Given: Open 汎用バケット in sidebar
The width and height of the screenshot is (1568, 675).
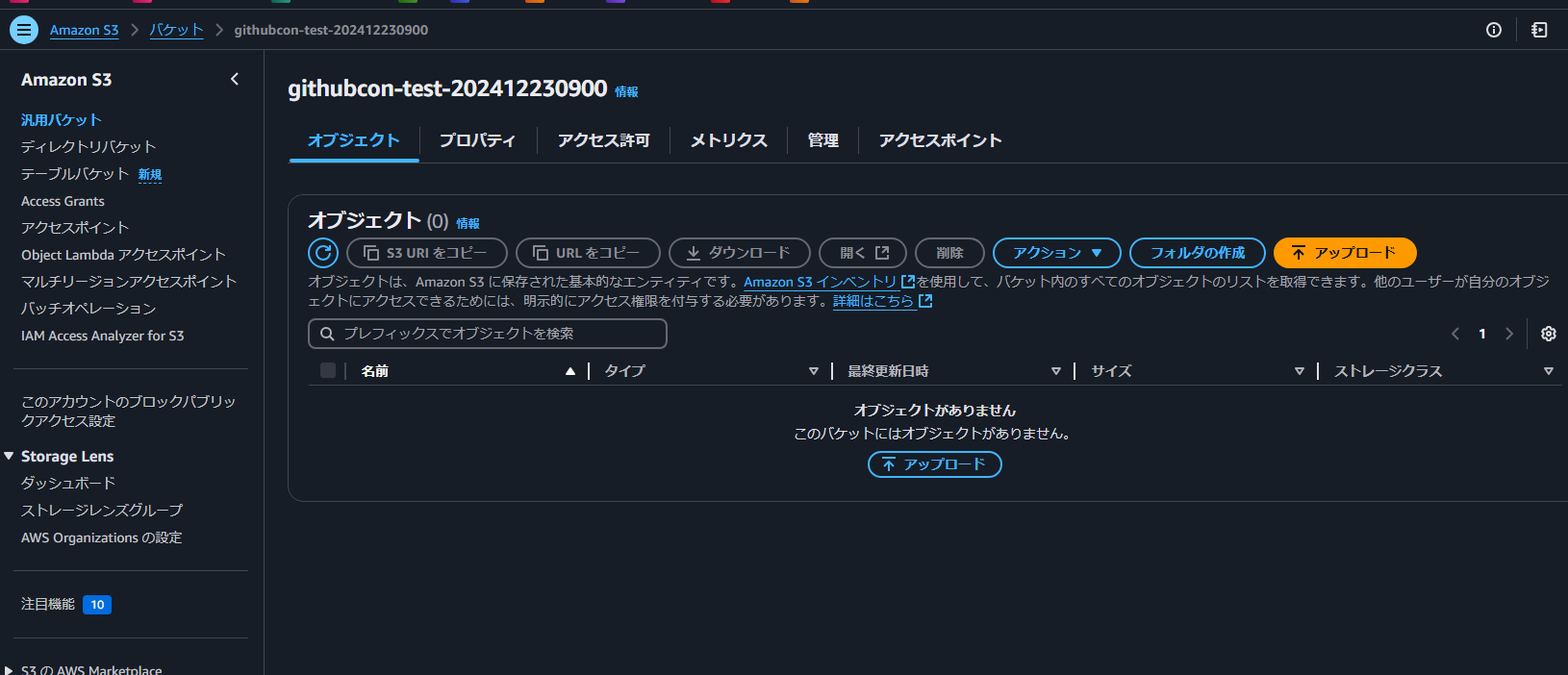Looking at the screenshot, I should 62,120.
